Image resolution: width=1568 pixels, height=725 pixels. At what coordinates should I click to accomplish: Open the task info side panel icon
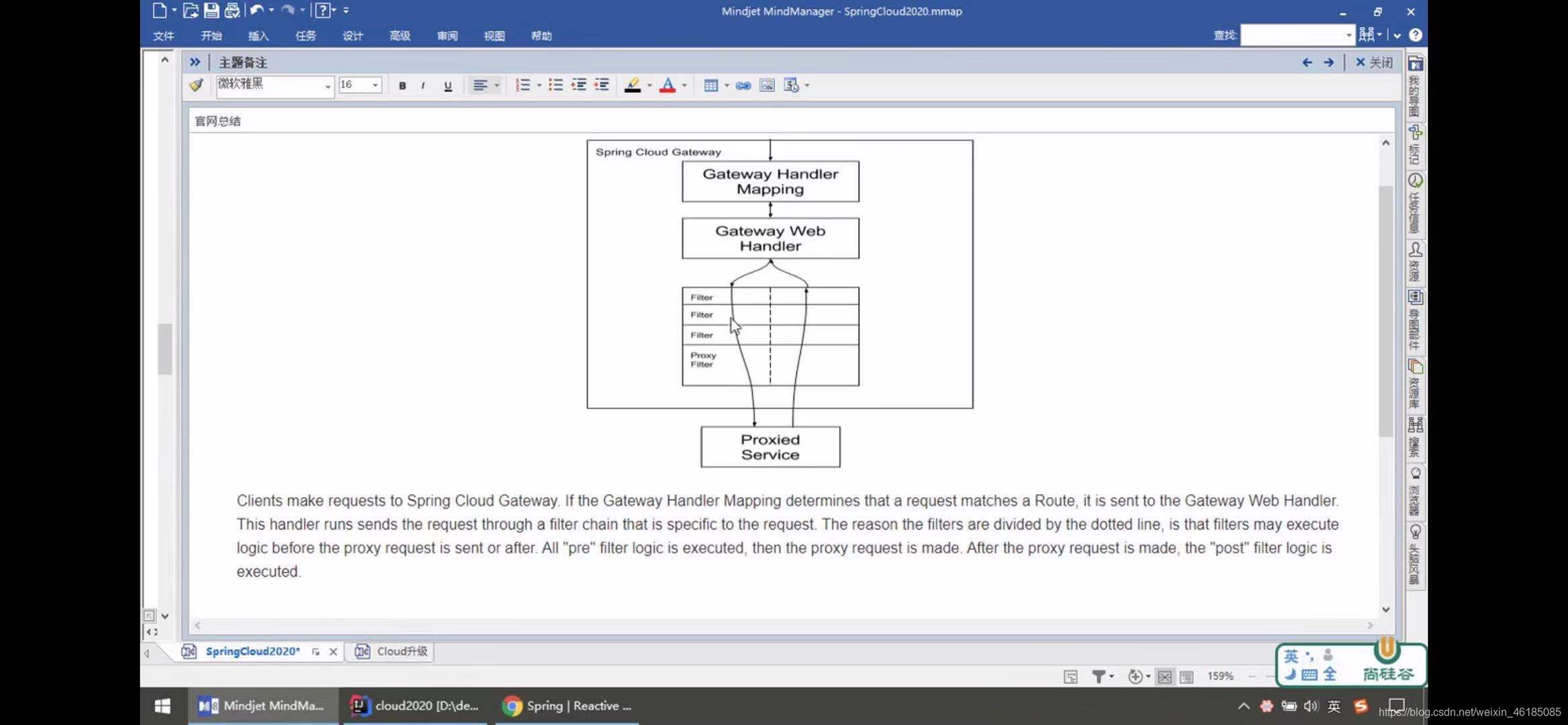point(1415,181)
